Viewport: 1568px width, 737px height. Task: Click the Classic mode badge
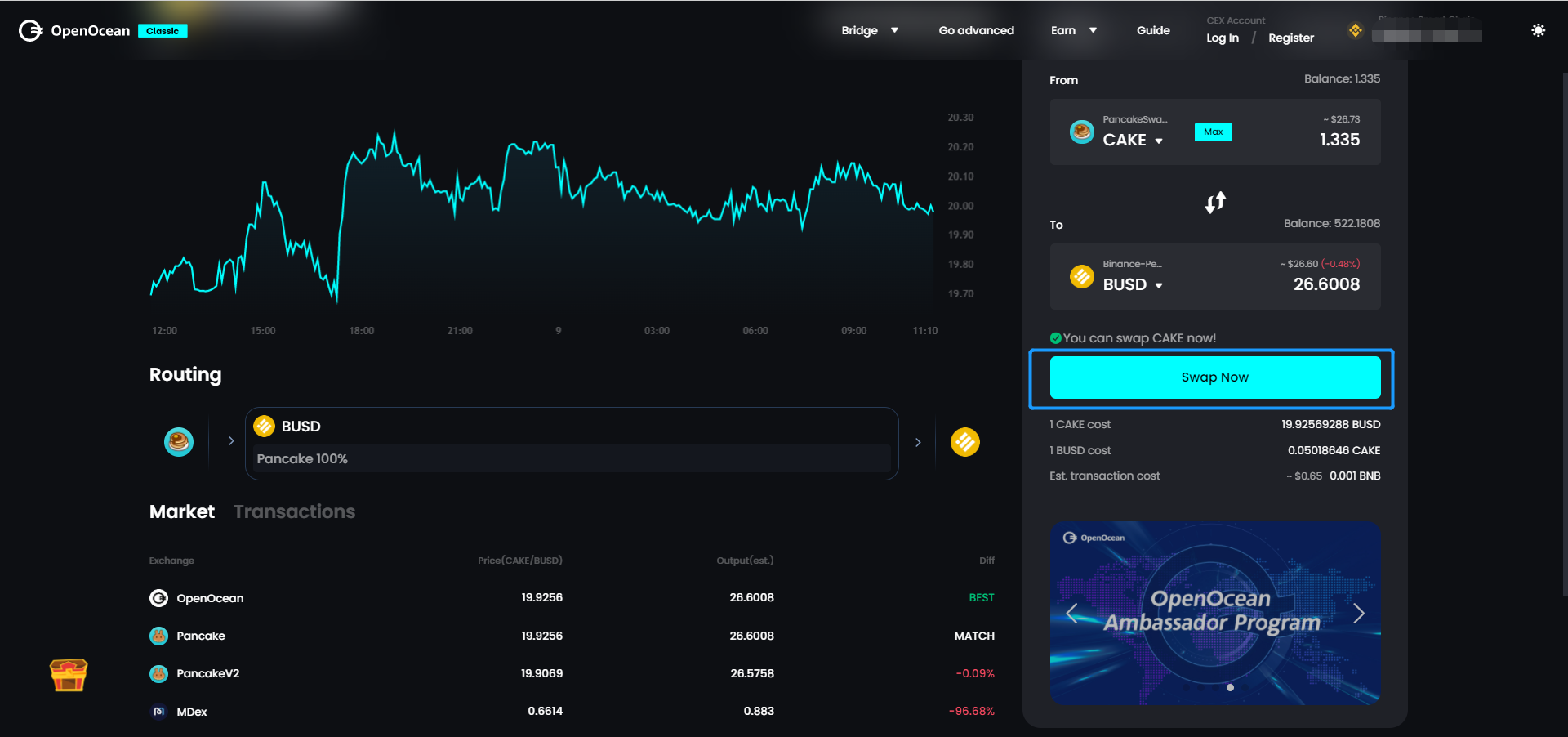(x=163, y=31)
